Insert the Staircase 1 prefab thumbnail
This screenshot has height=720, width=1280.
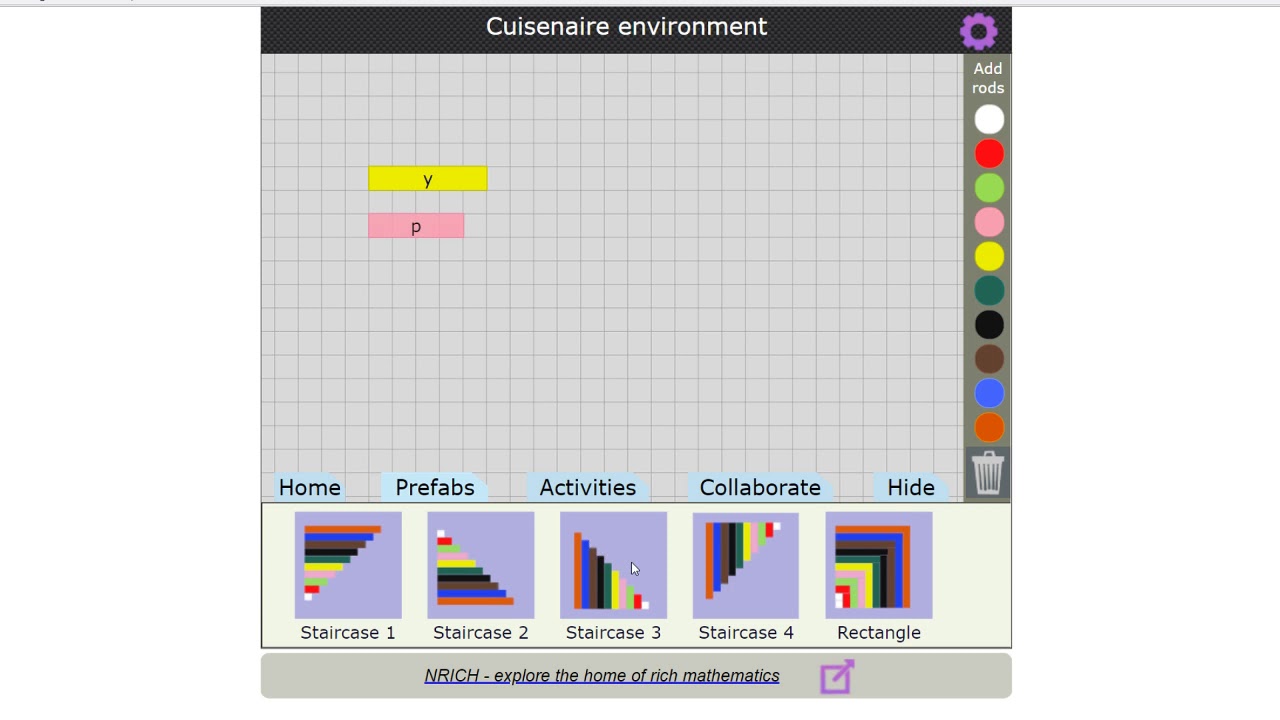coord(348,565)
